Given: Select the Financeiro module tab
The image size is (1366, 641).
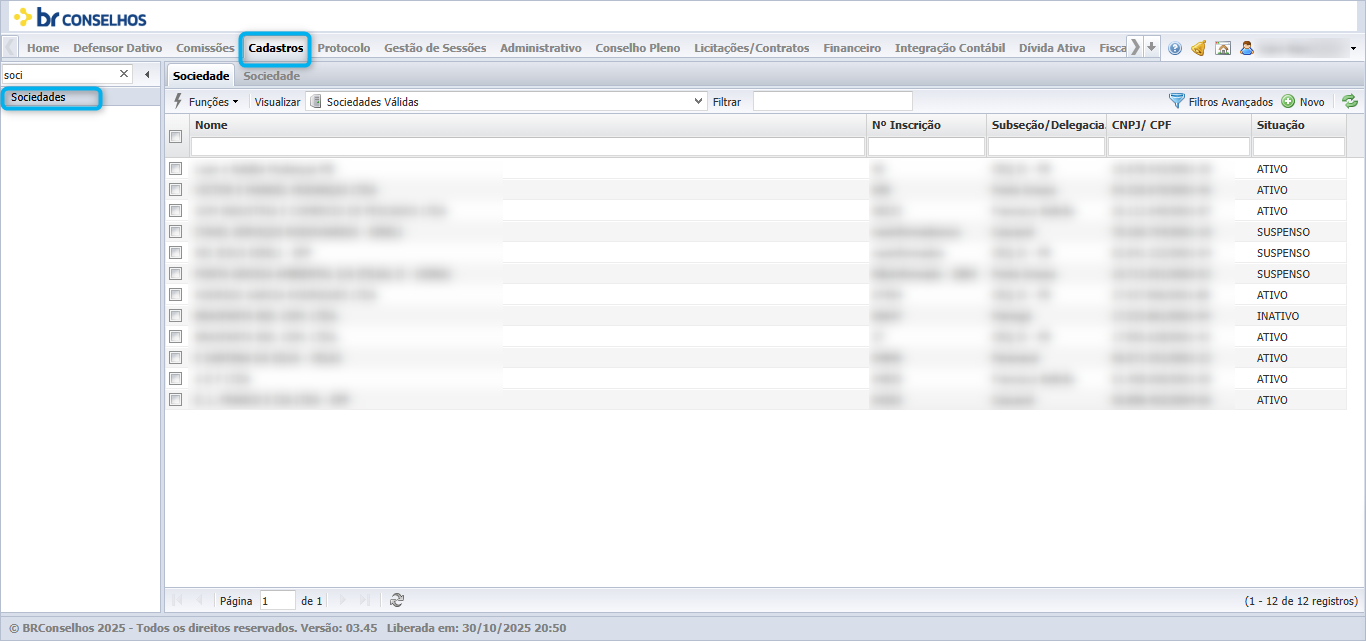Looking at the screenshot, I should point(852,48).
